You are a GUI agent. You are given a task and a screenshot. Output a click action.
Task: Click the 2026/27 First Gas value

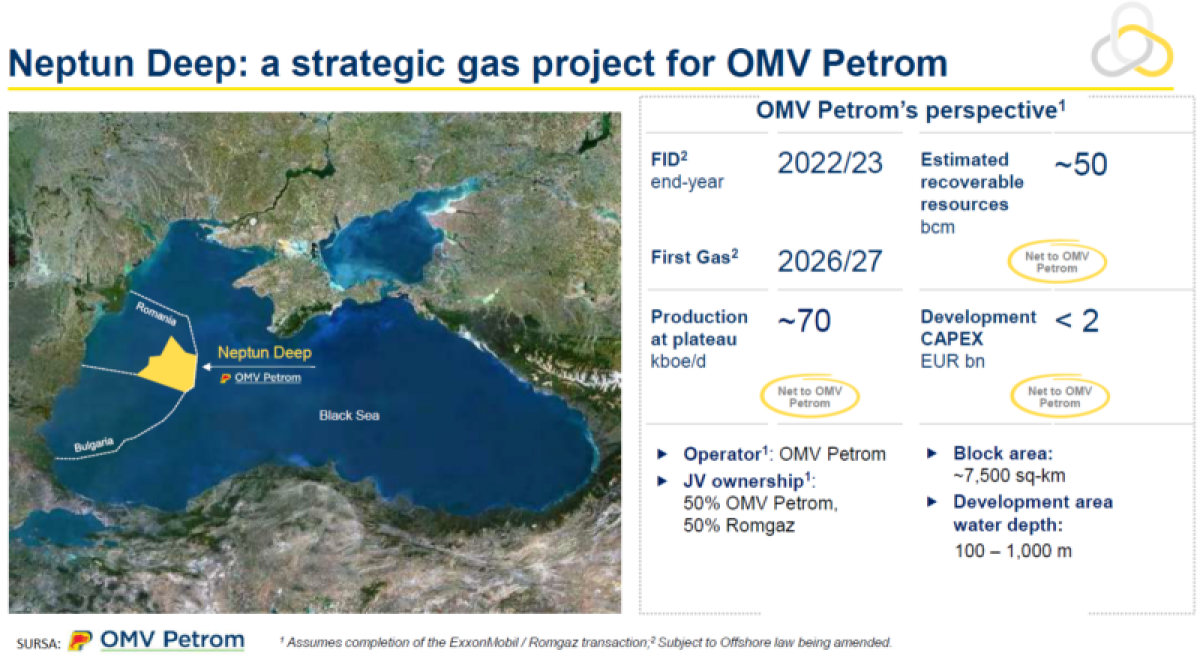click(830, 261)
